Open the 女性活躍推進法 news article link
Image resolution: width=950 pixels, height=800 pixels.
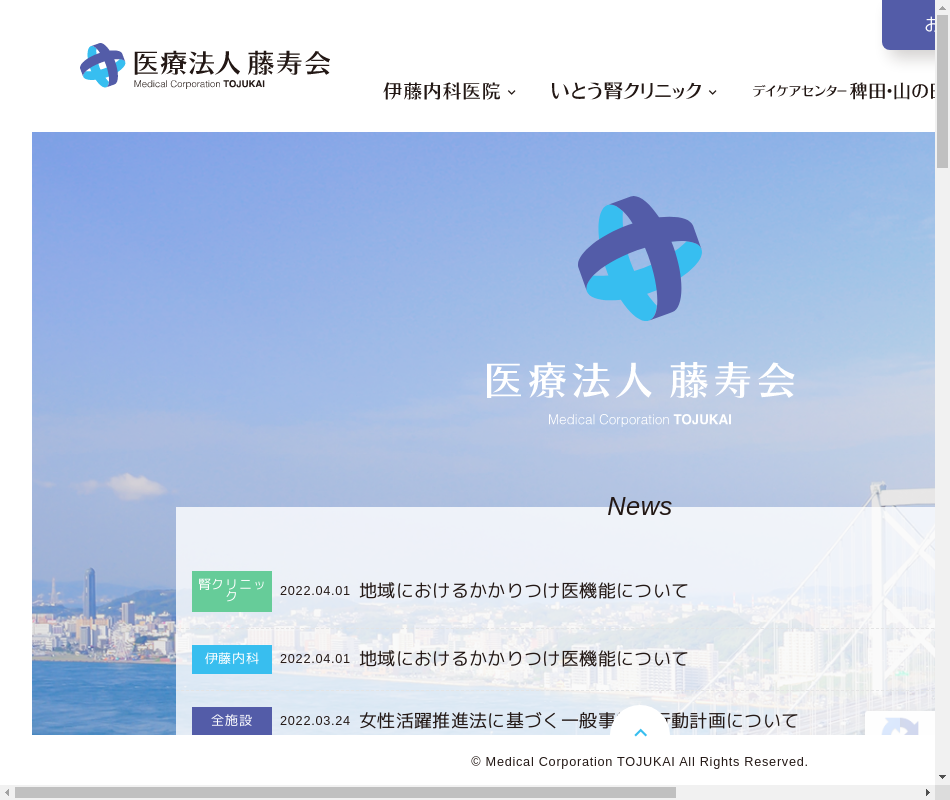[578, 720]
